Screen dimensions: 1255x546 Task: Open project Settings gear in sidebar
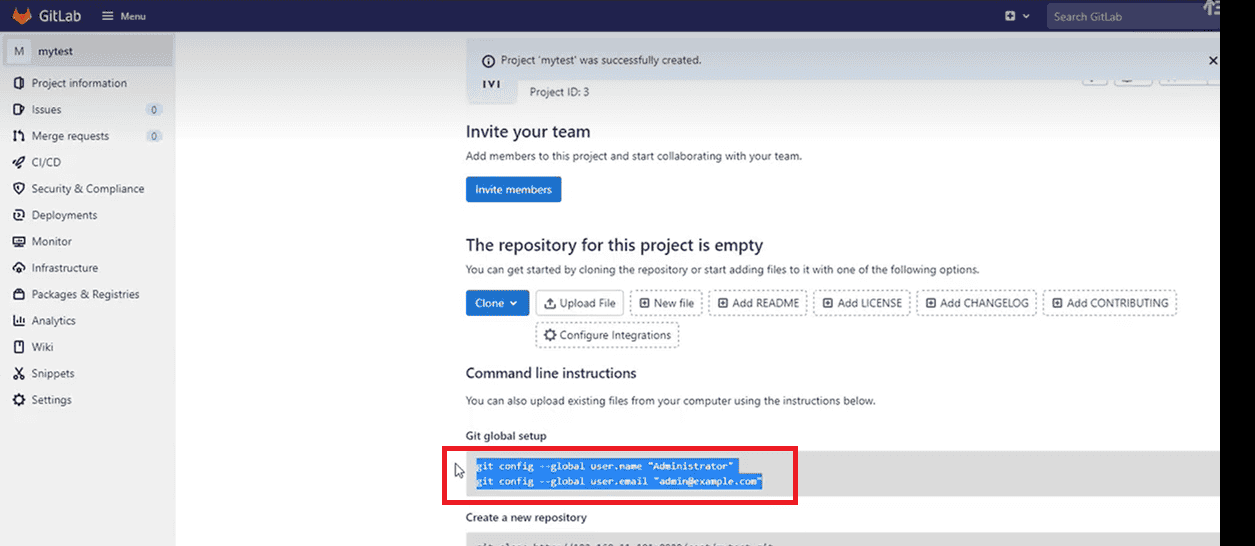tap(51, 400)
